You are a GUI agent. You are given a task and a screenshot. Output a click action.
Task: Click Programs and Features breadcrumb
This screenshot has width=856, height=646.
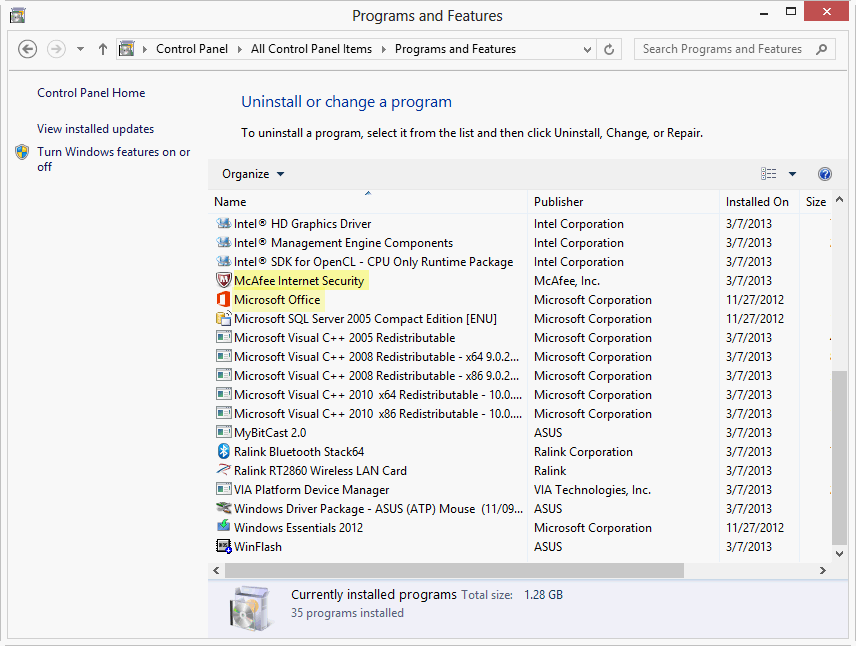pos(455,49)
